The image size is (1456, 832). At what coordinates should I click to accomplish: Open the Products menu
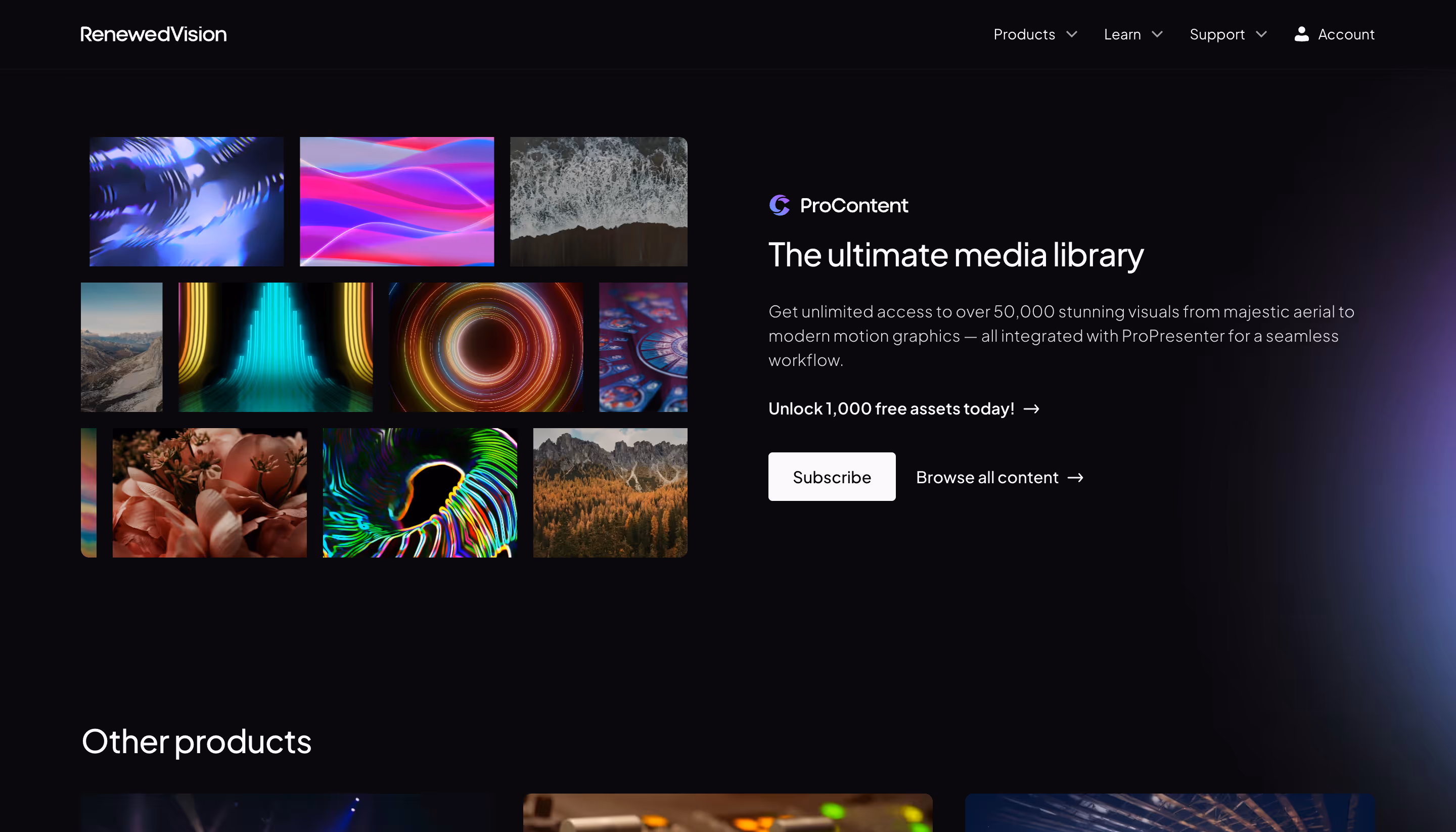tap(1024, 34)
